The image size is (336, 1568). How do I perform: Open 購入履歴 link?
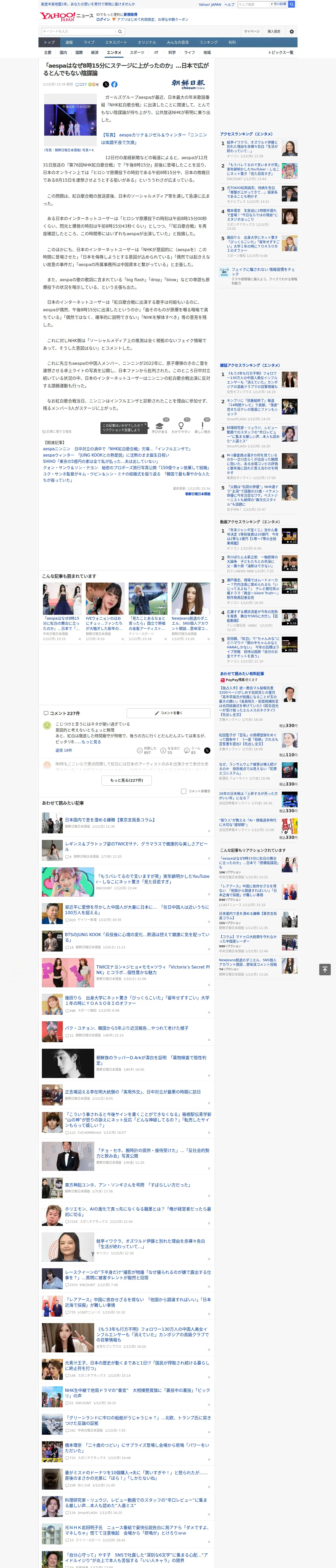274,31
